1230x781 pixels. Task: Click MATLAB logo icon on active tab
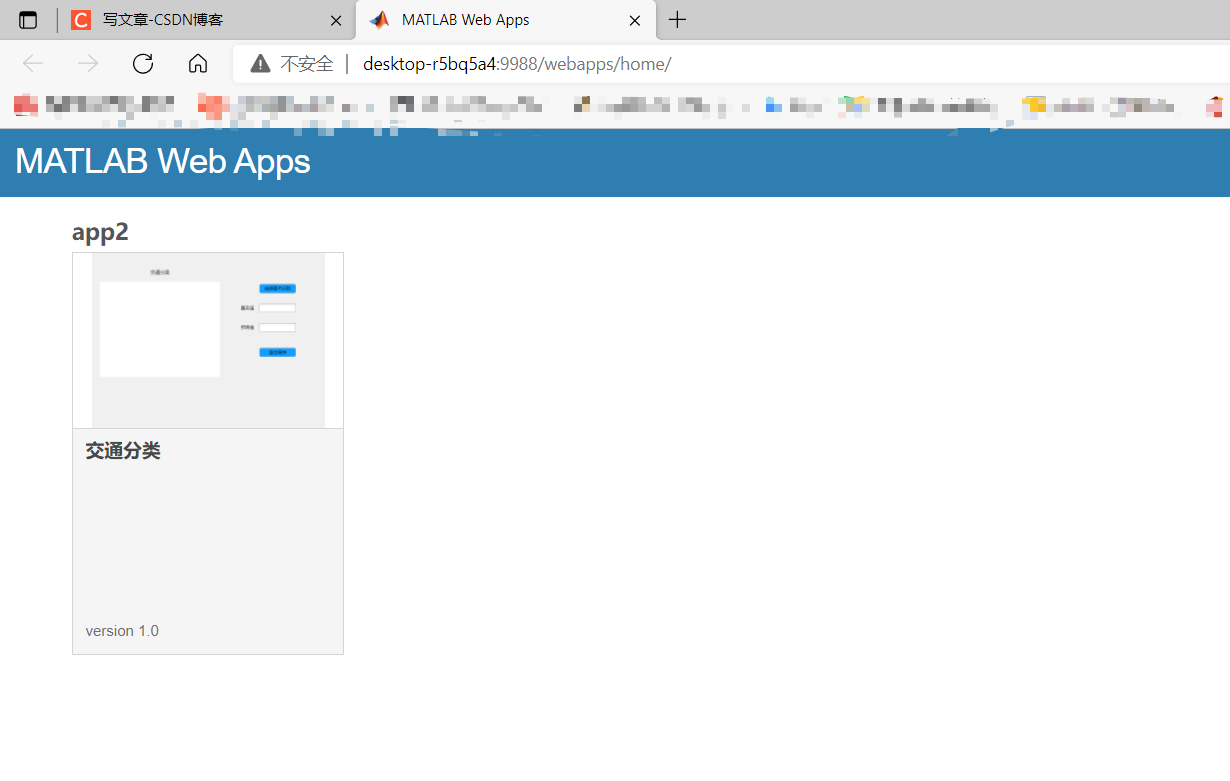pos(379,20)
